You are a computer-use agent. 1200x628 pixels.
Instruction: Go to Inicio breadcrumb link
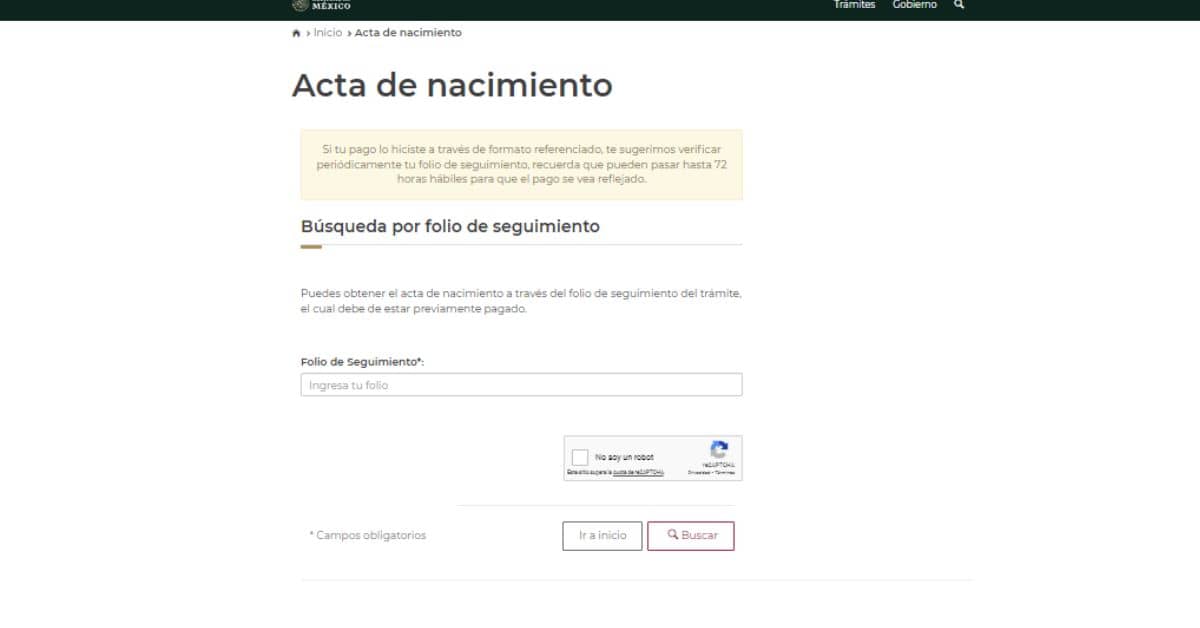pos(327,33)
